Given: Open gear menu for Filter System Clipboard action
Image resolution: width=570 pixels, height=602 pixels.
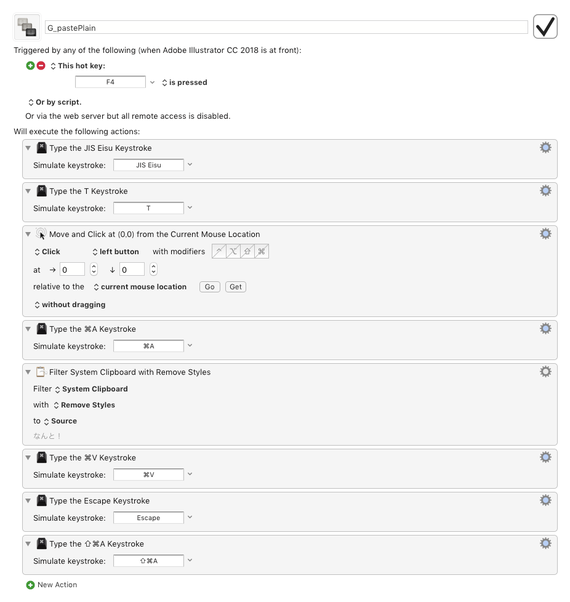Looking at the screenshot, I should (545, 371).
